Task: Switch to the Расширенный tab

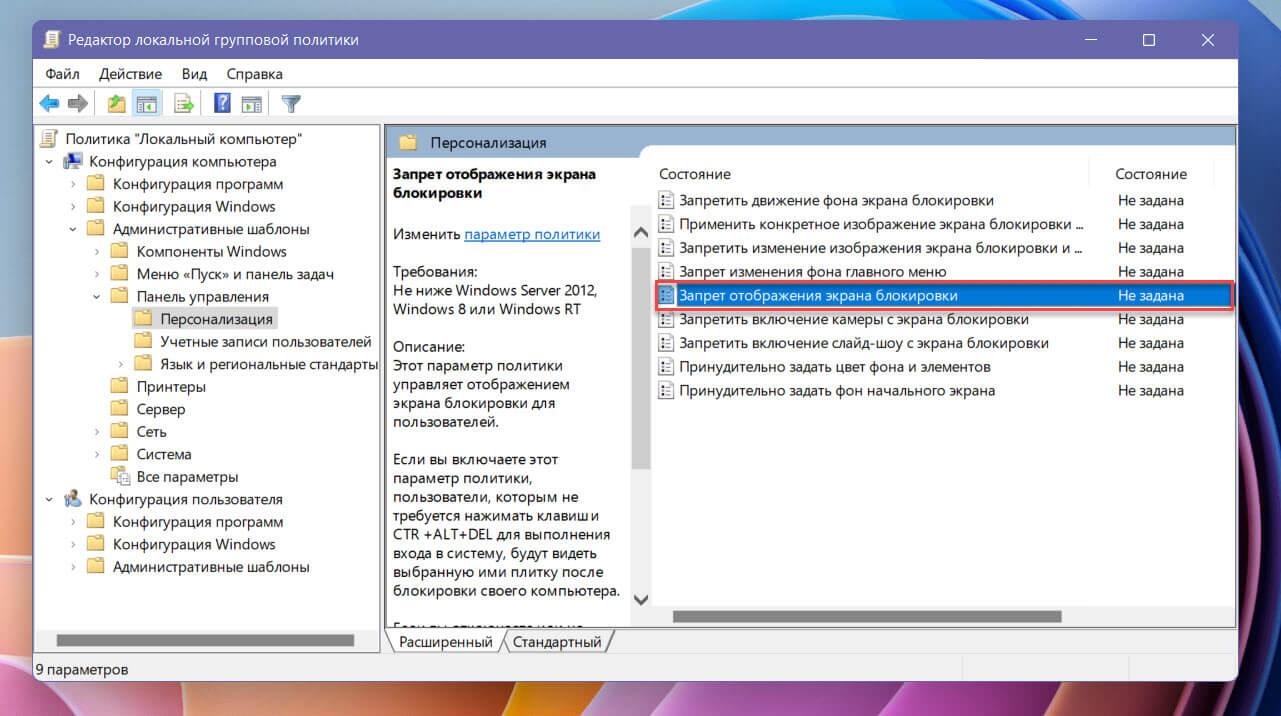Action: pyautogui.click(x=446, y=642)
